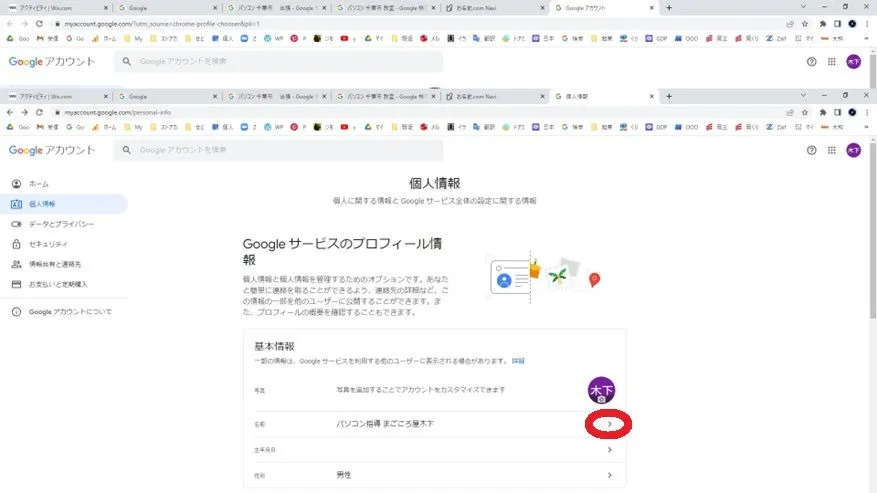The image size is (877, 493).
Task: Open ホーム in the left sidebar
Action: coord(38,184)
